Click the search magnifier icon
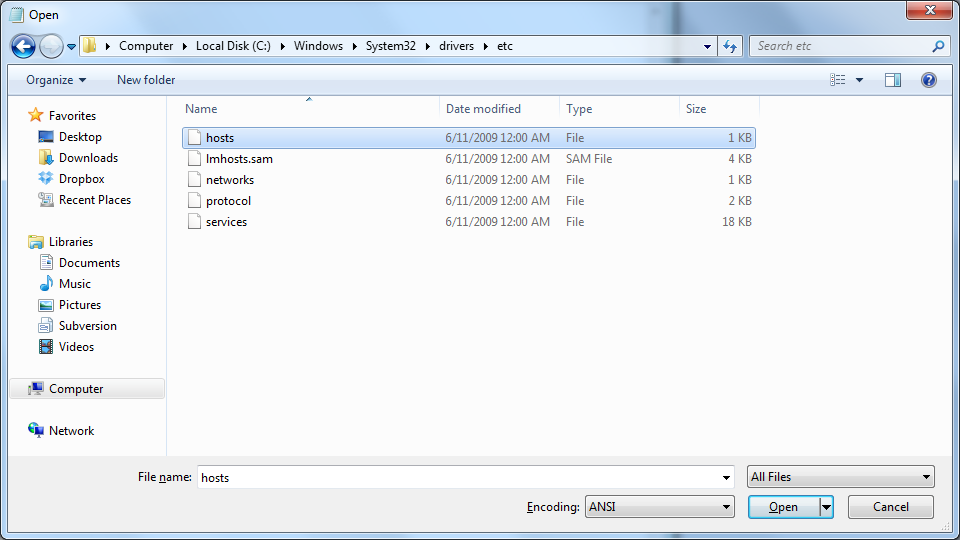The width and height of the screenshot is (960, 540). pyautogui.click(x=938, y=46)
